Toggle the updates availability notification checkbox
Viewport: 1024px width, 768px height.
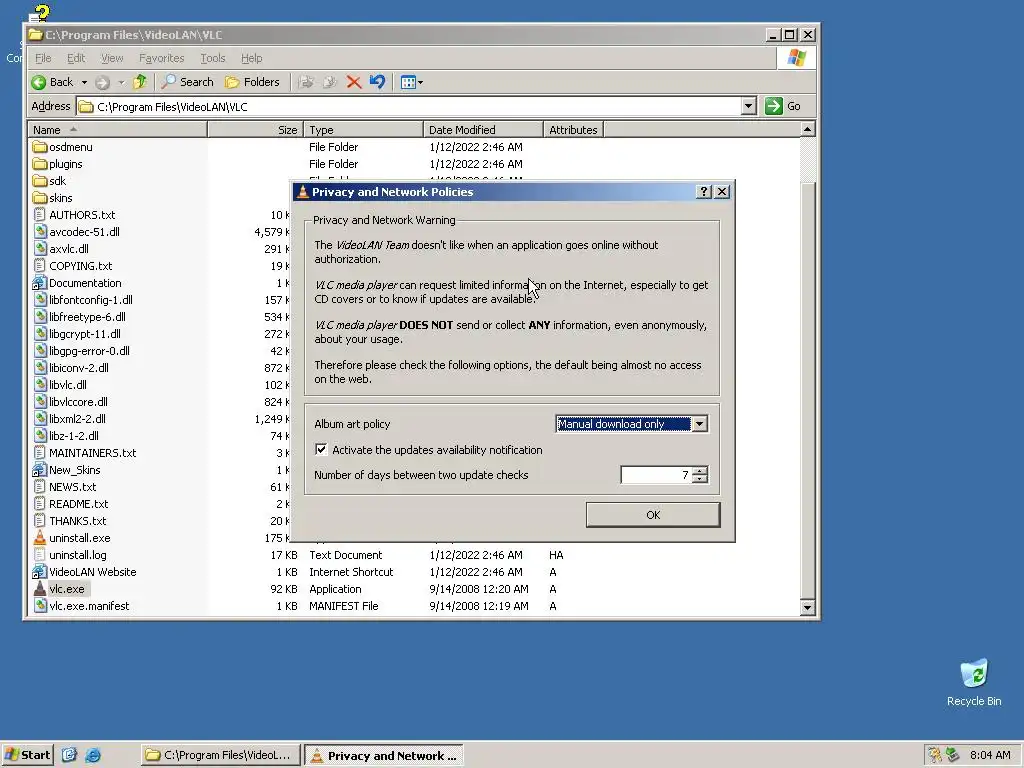(x=321, y=449)
